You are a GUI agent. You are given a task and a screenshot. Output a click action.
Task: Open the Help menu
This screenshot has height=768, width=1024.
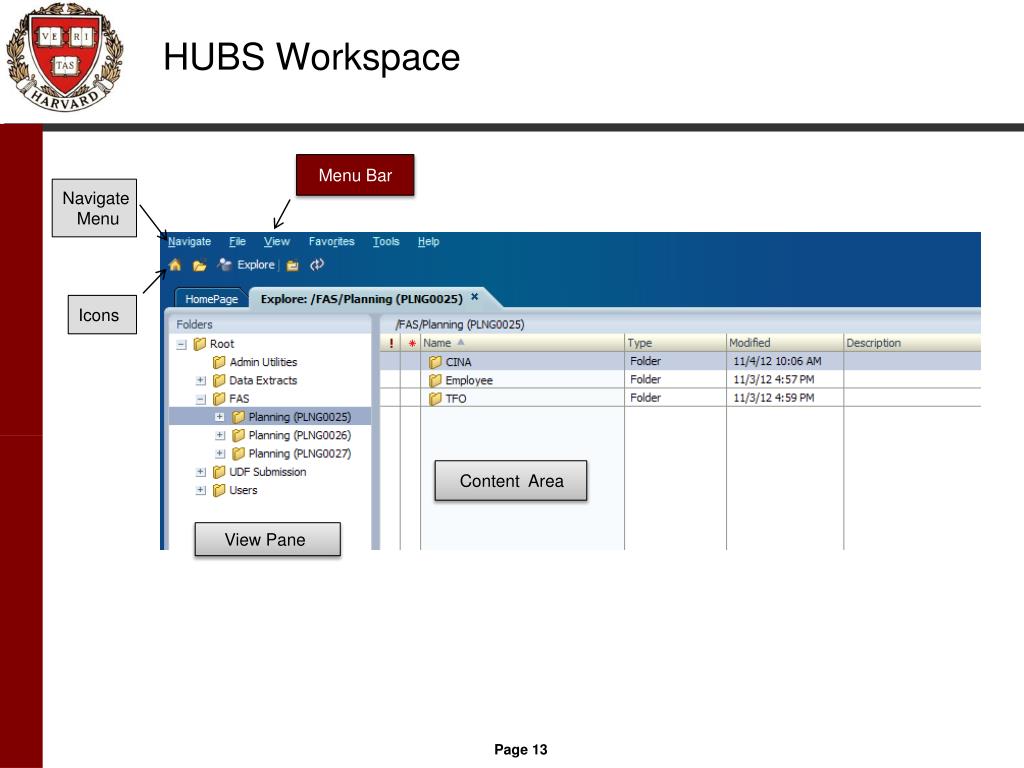428,242
